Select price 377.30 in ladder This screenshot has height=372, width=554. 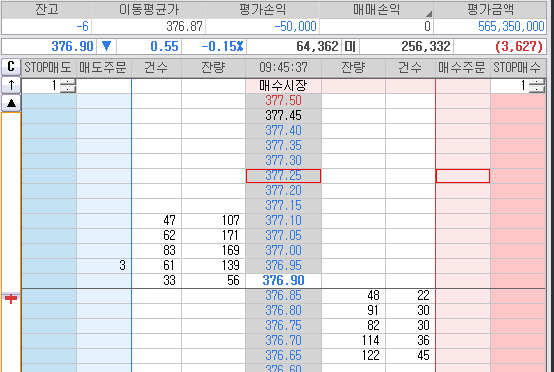[283, 161]
